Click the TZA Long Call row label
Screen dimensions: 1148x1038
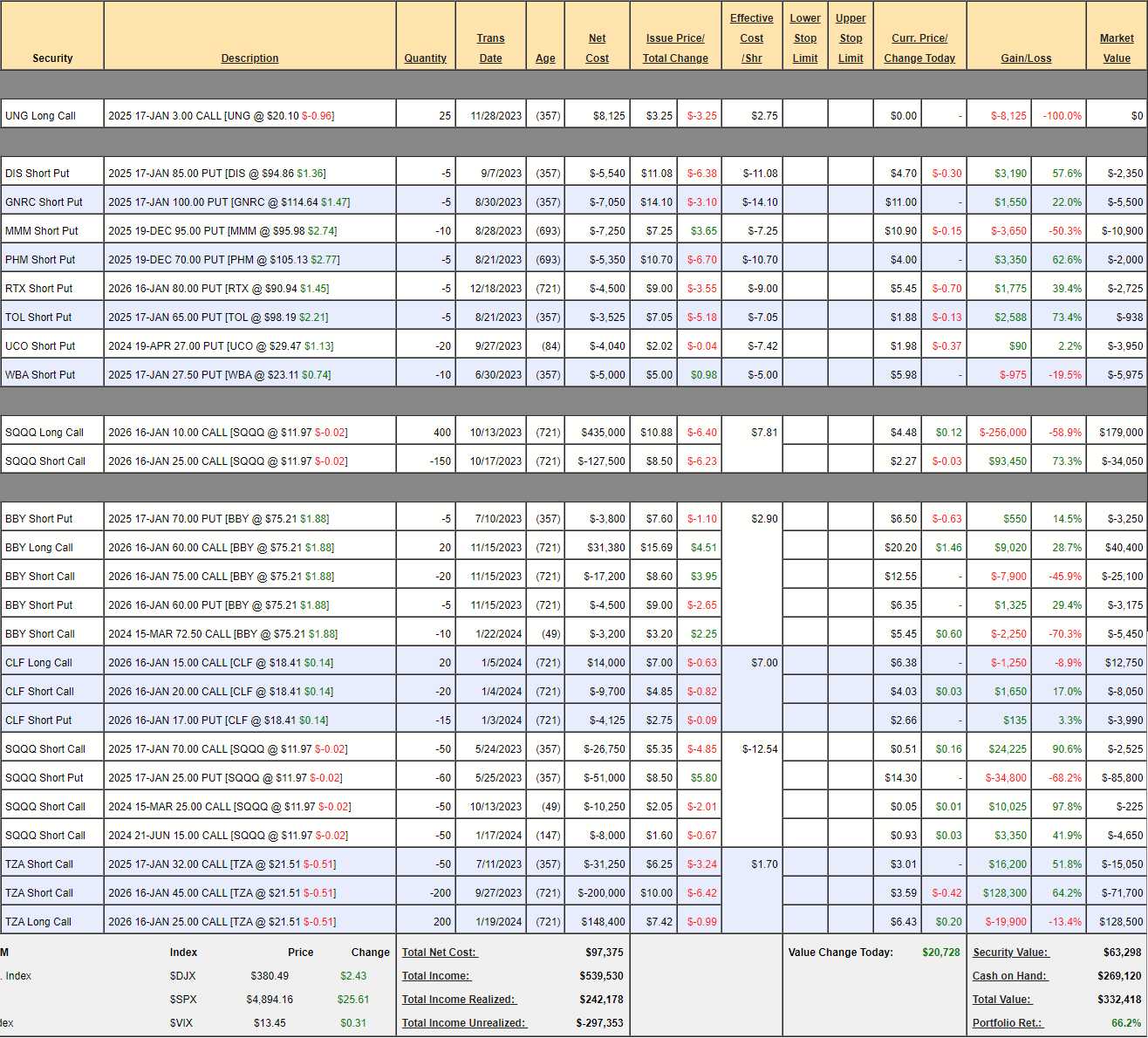point(39,922)
